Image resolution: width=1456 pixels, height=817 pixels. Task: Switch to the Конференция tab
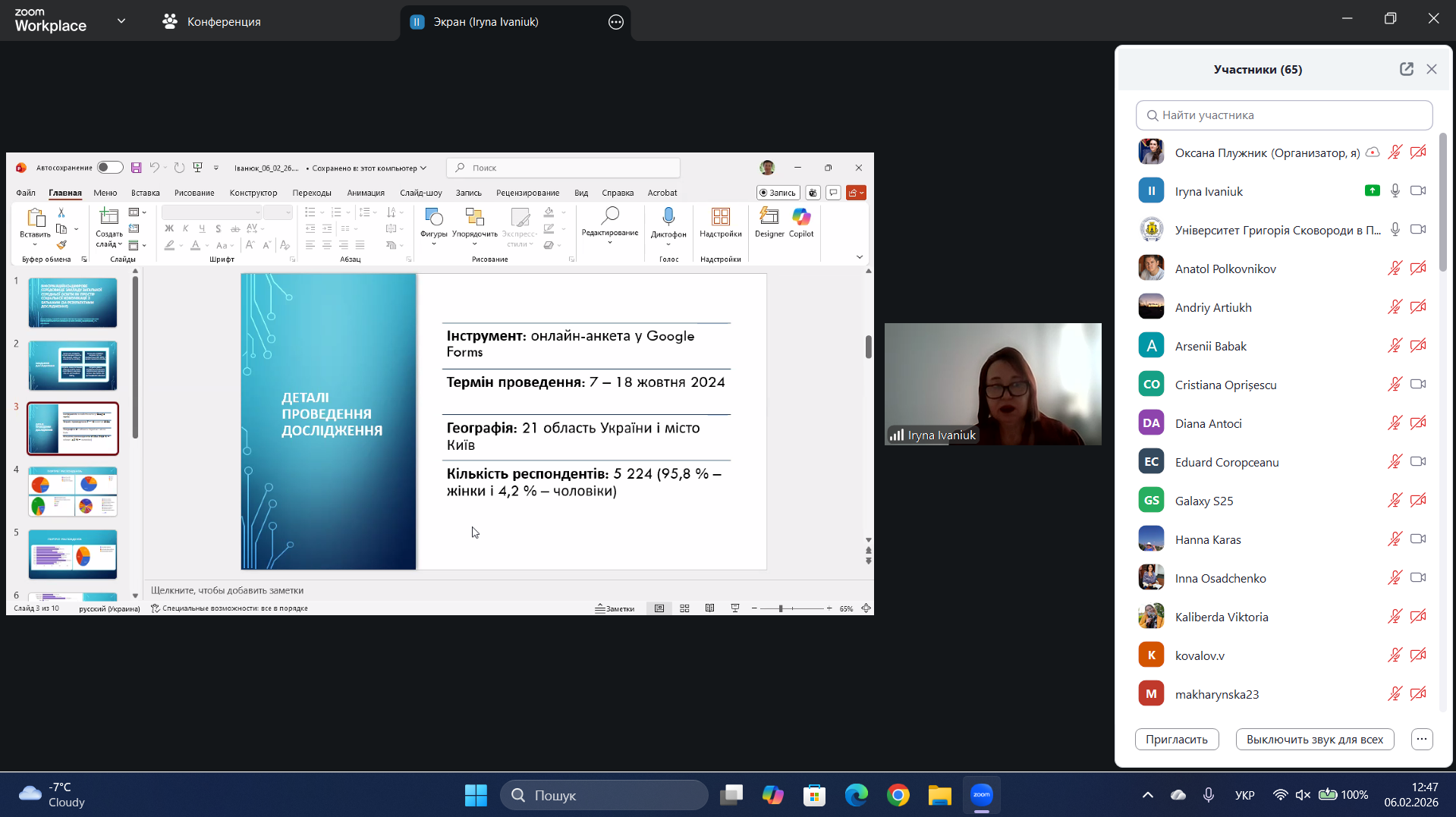[x=212, y=22]
